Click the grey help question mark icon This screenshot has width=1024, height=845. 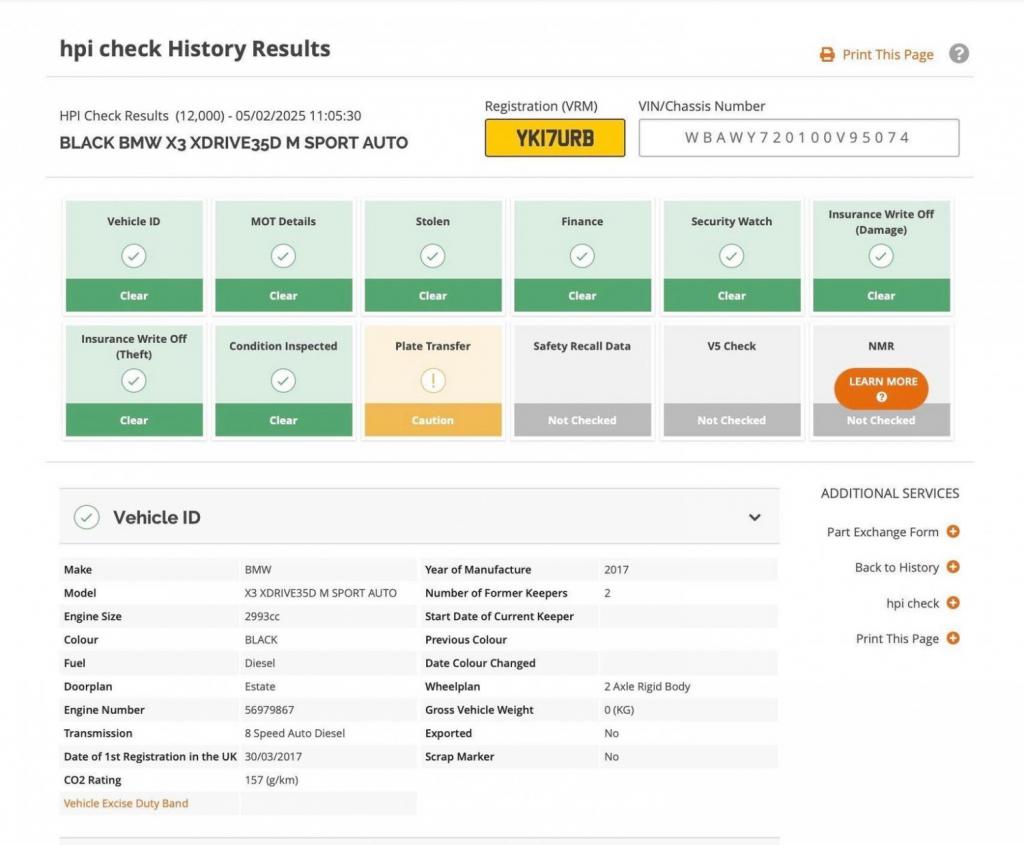tap(958, 54)
